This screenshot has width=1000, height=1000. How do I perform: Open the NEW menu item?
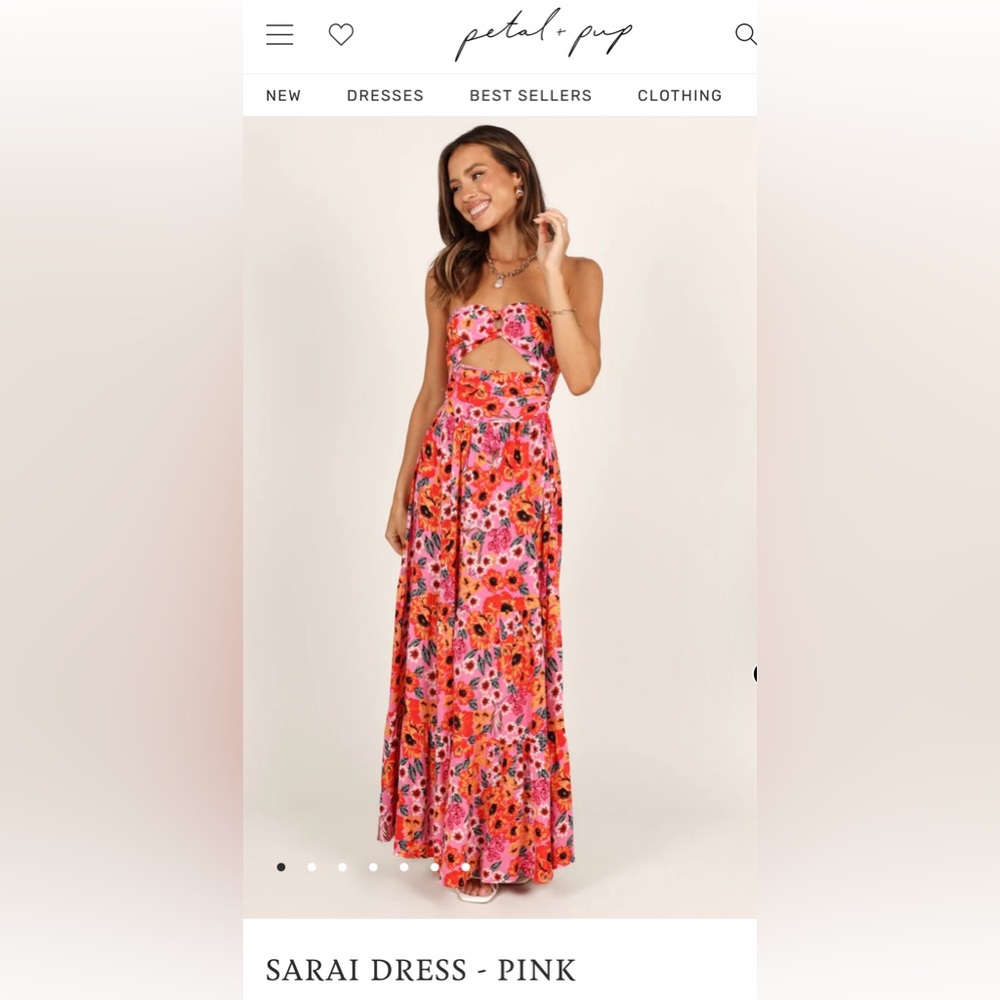[283, 95]
